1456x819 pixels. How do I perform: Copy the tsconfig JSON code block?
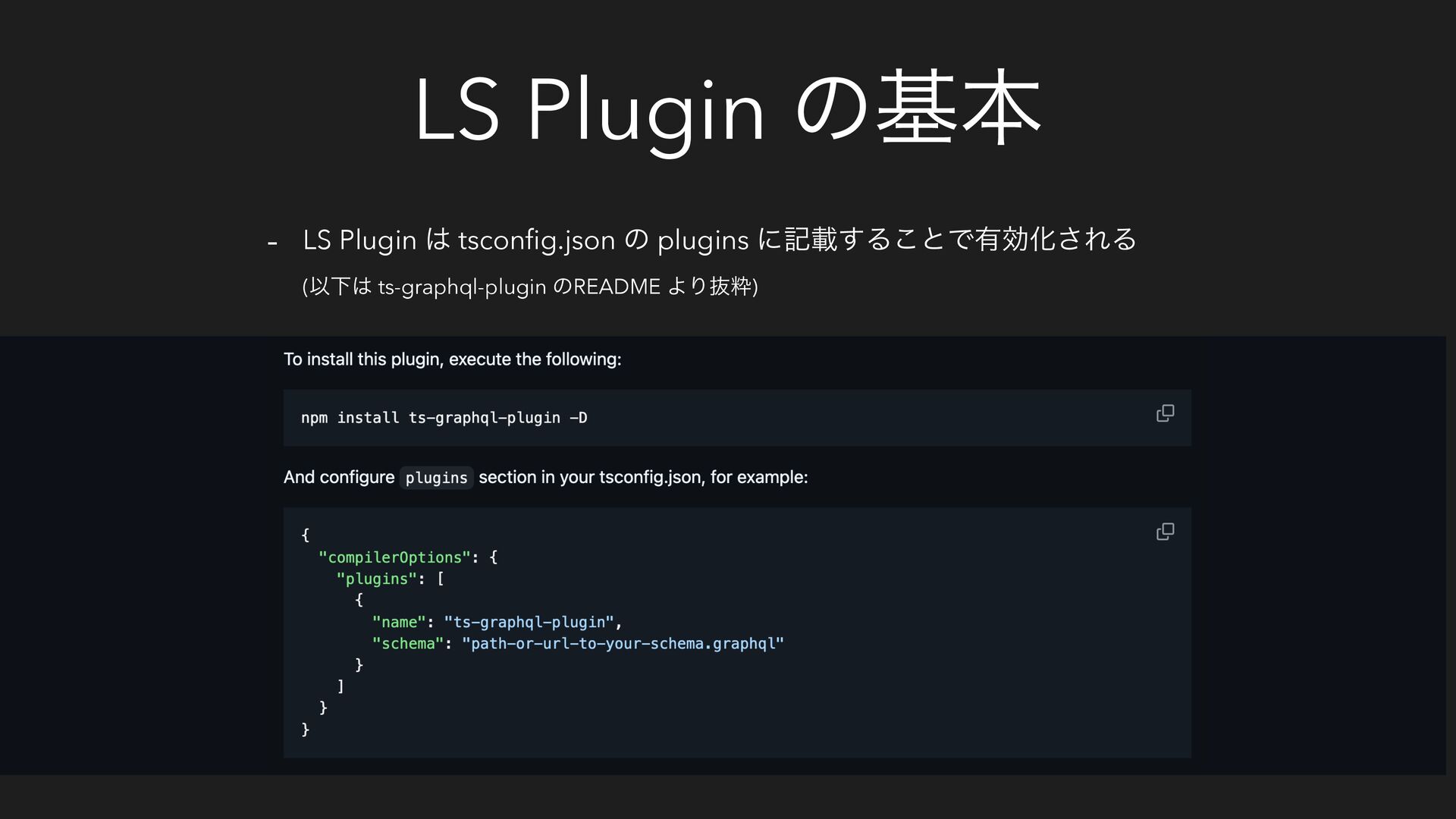coord(1165,532)
